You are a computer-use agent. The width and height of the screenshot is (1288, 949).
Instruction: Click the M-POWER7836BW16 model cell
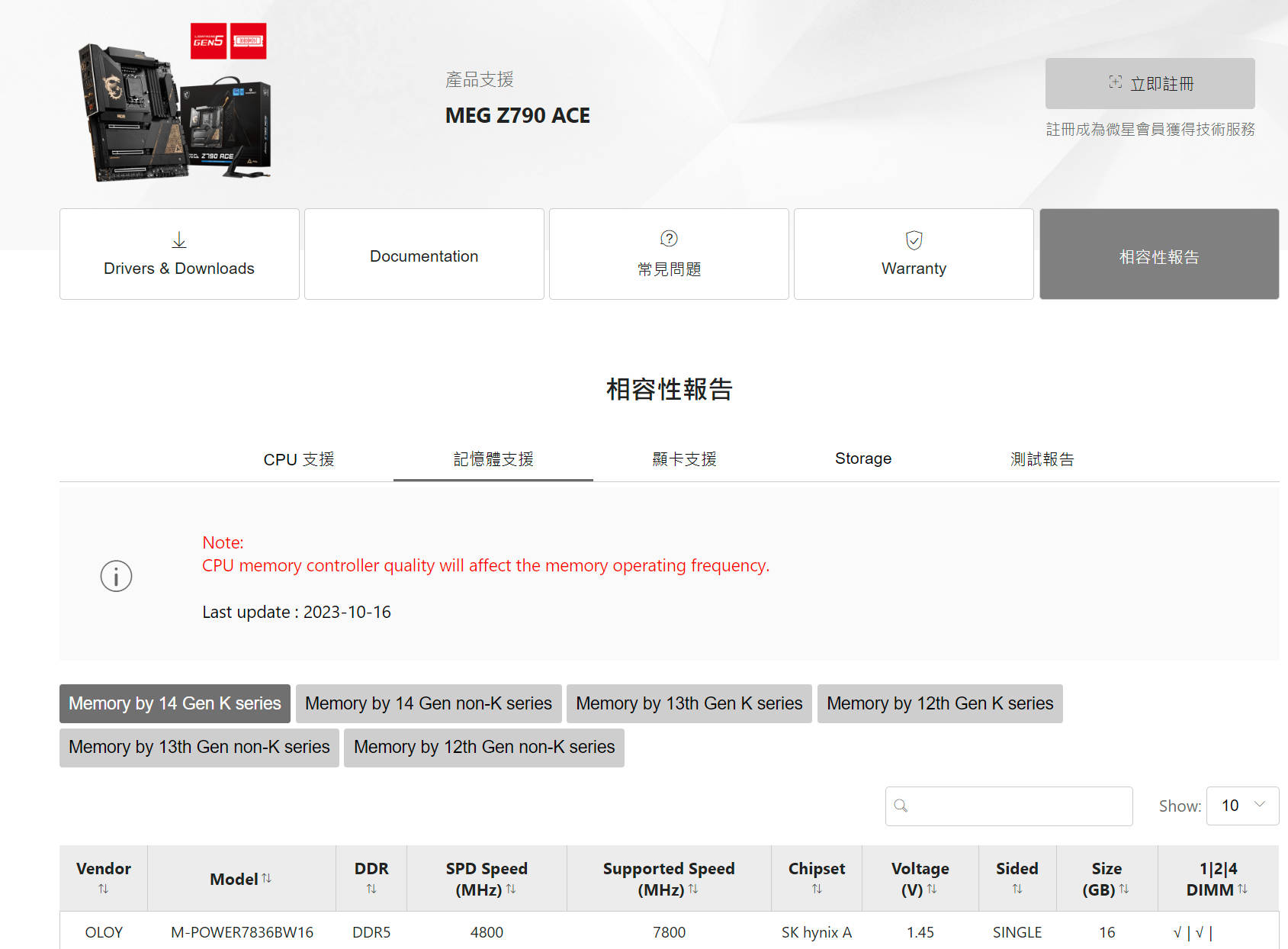pos(242,932)
